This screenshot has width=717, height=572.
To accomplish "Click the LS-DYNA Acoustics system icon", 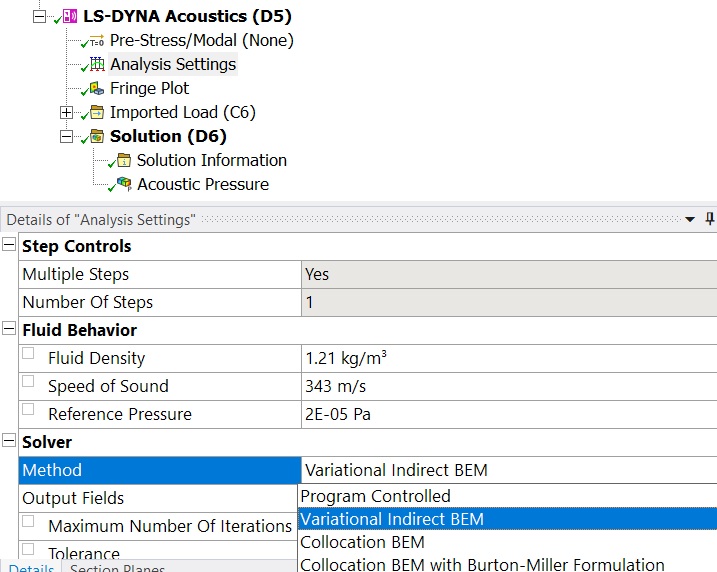I will coord(70,16).
